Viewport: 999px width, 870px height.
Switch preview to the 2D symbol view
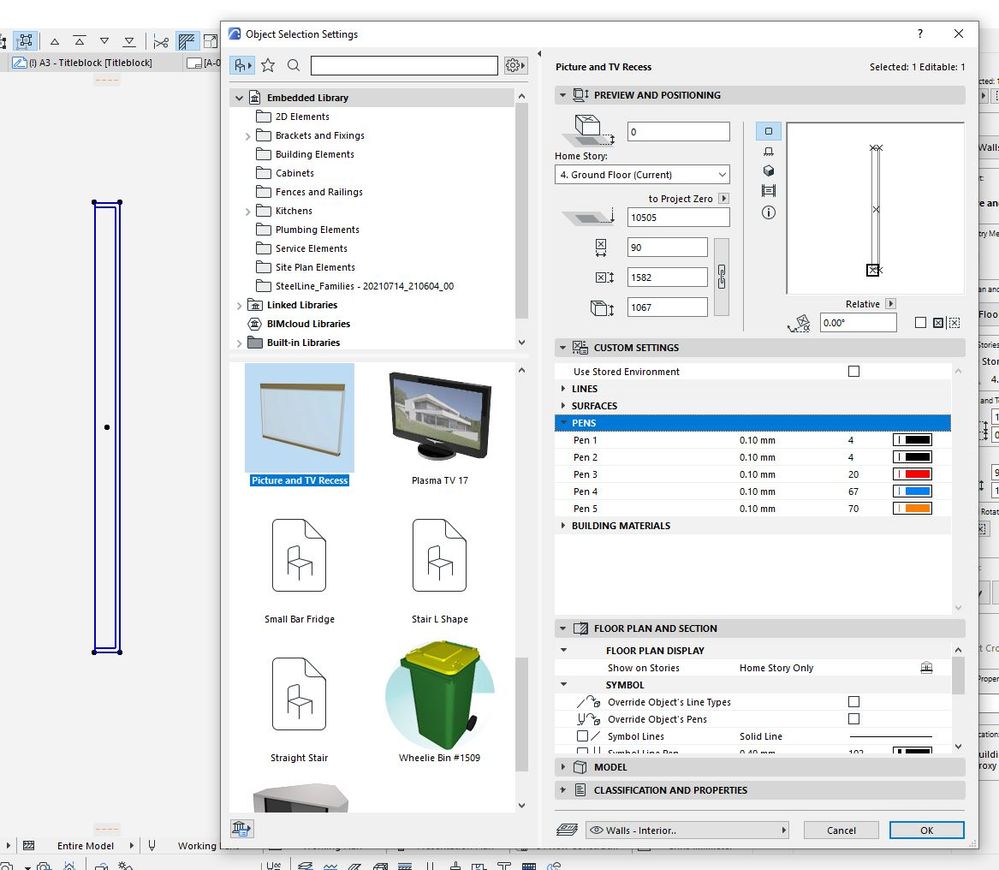point(768,132)
